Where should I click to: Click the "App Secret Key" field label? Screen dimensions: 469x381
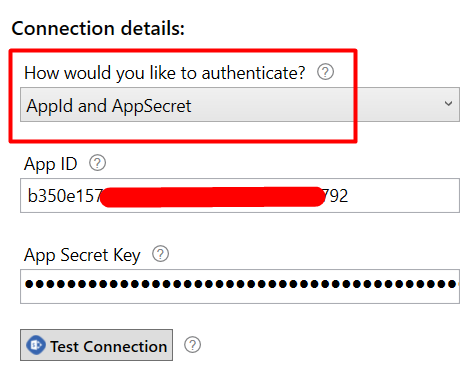pyautogui.click(x=82, y=255)
